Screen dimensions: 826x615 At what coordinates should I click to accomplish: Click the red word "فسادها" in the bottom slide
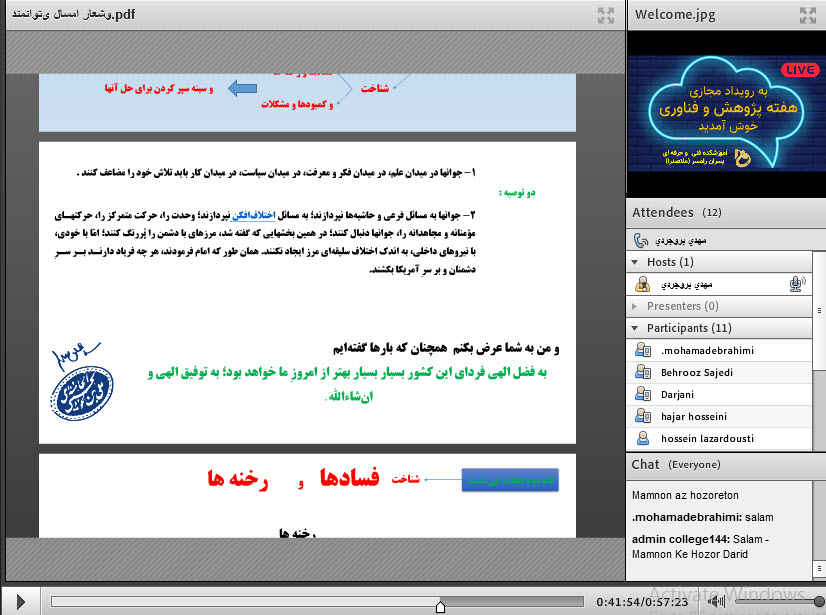(x=349, y=477)
